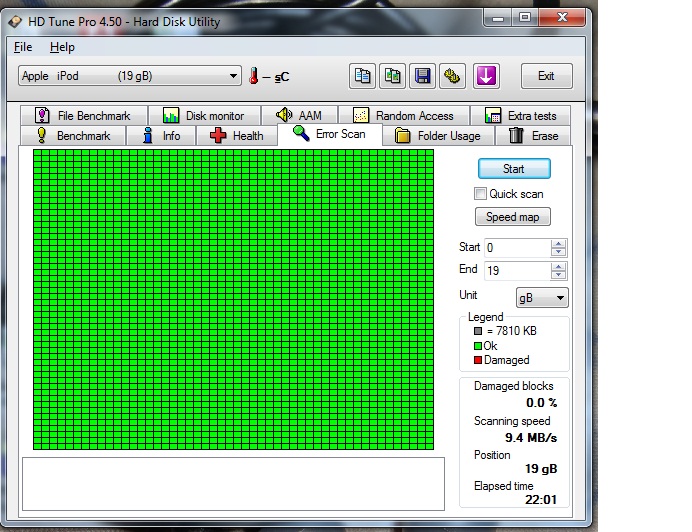
Task: Click the Speed map button
Action: (x=512, y=217)
